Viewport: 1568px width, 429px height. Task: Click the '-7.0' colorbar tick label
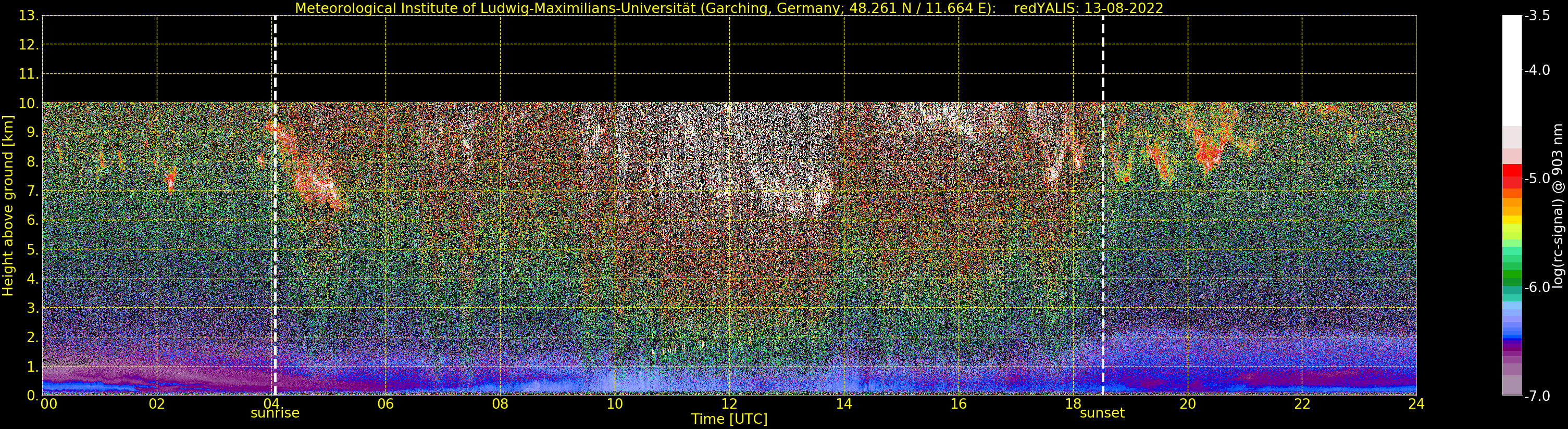[1537, 396]
